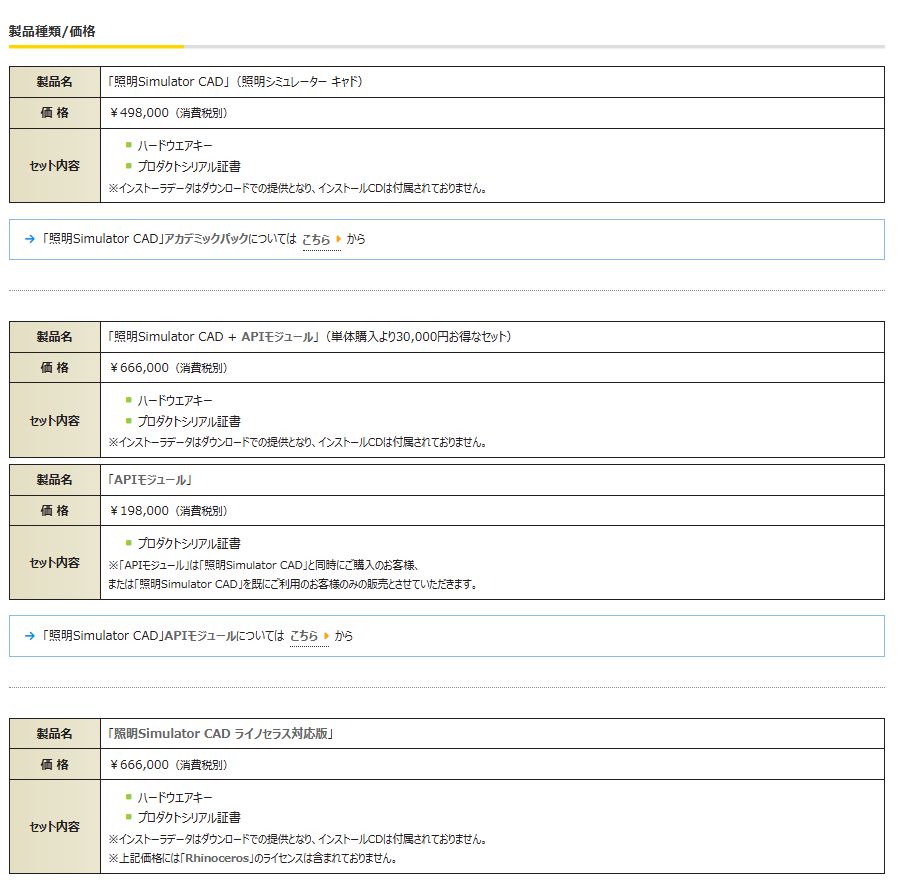Select プロダクトシリアル証書 in the ライノセラス対応版 table
This screenshot has height=880, width=897.
[x=189, y=818]
